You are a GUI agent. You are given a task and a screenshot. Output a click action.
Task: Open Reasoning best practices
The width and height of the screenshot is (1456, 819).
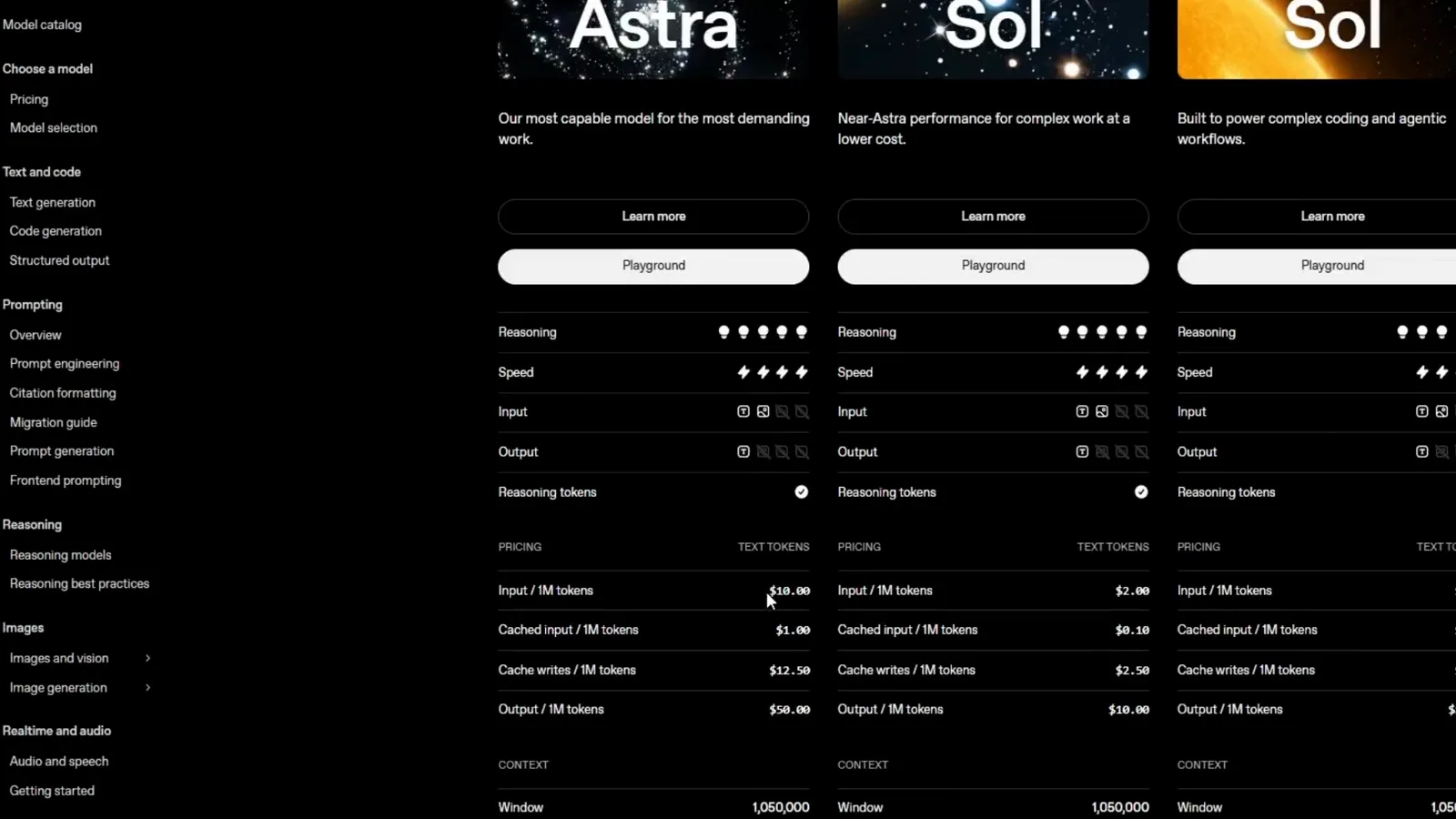point(79,584)
